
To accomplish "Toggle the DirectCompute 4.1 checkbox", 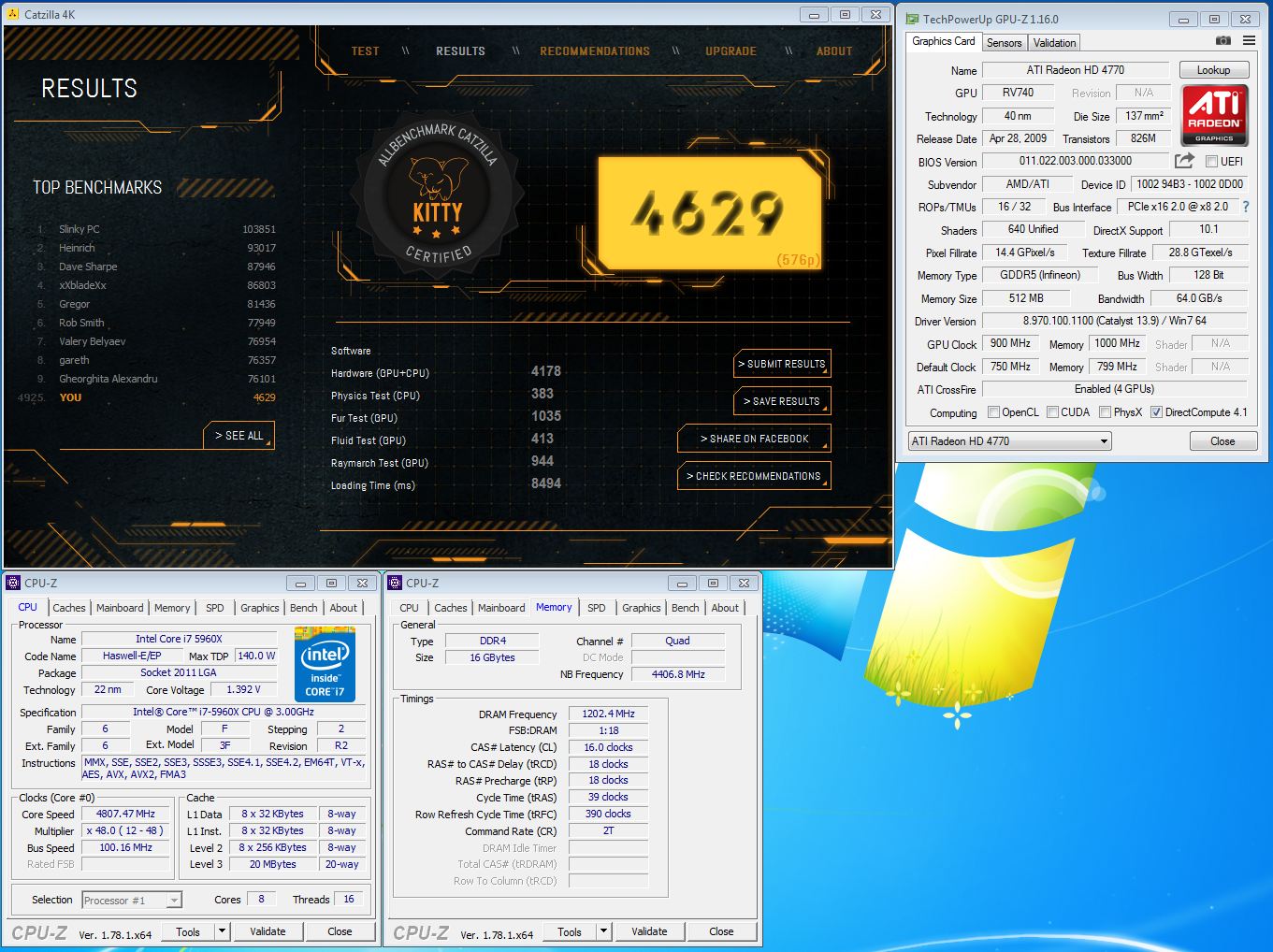I will point(1157,412).
